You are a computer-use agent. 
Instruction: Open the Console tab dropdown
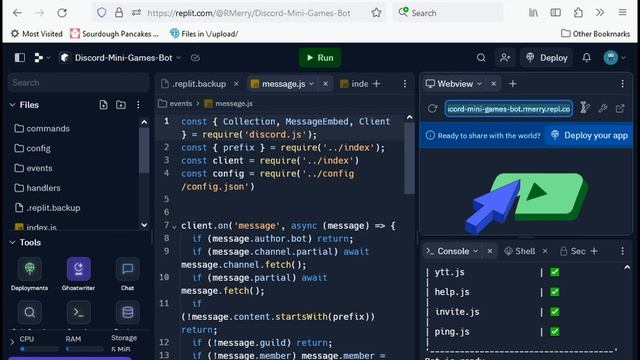tap(476, 251)
